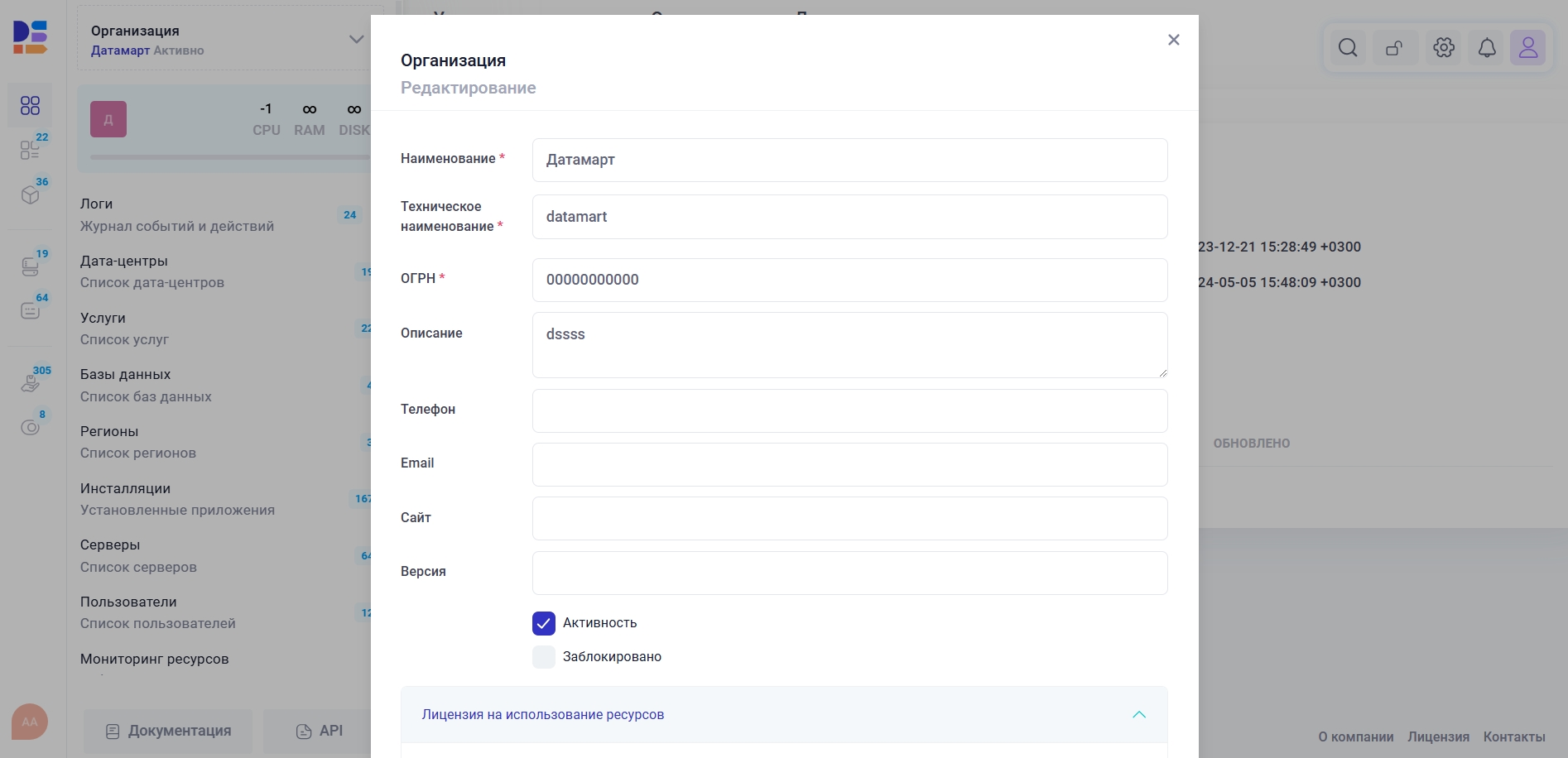Click the unlock padlock icon
The height and width of the screenshot is (758, 1568).
click(x=1395, y=48)
